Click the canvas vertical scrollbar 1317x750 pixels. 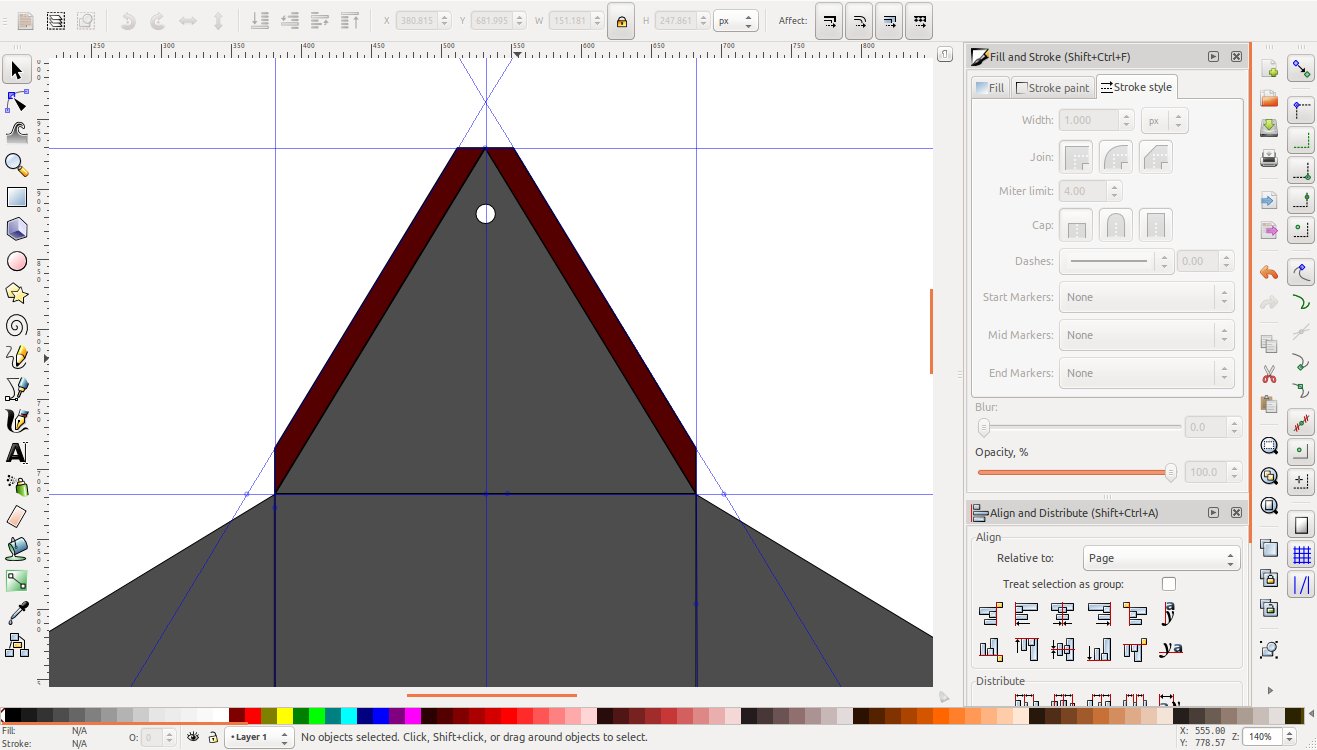point(931,331)
